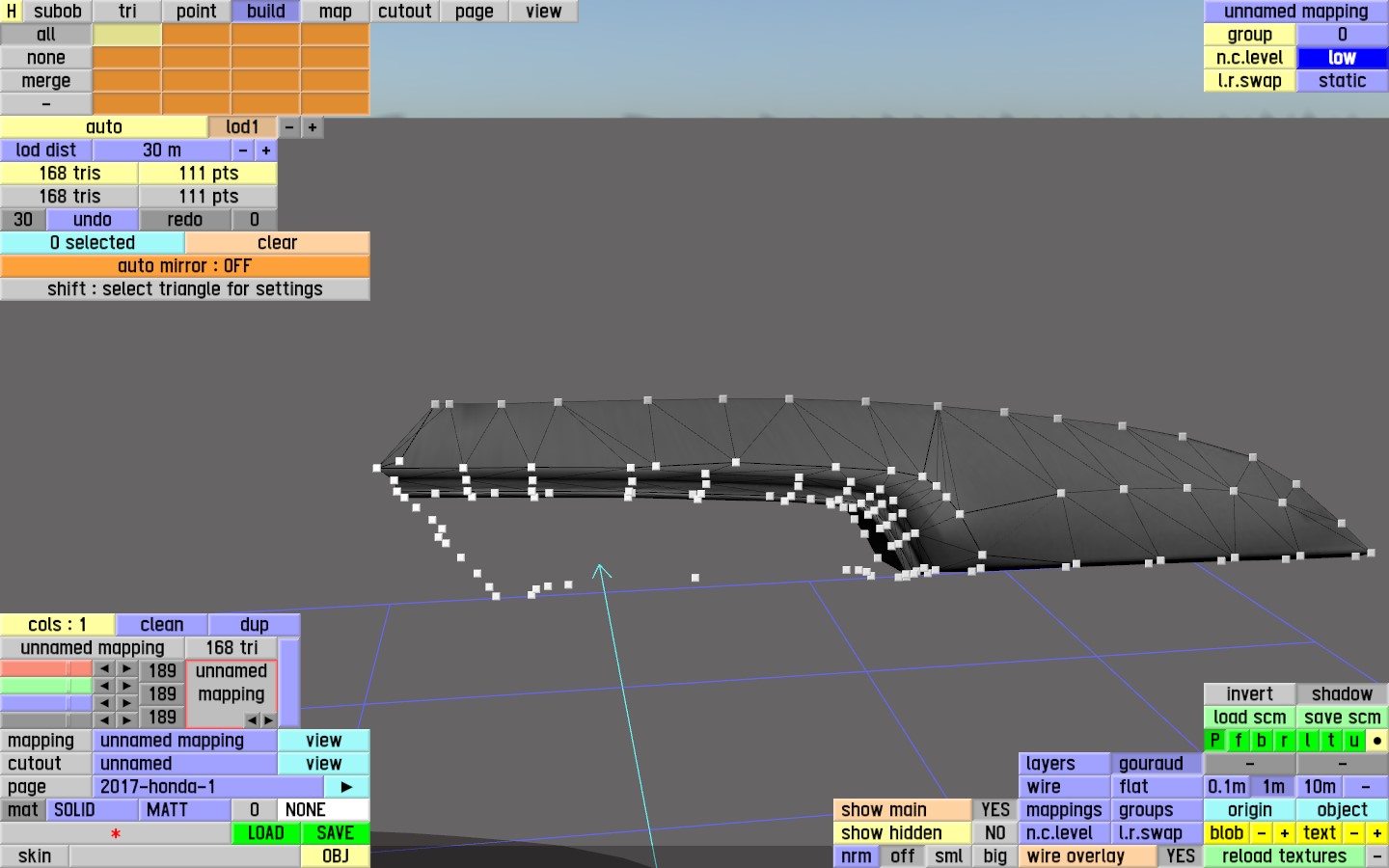Adjust the red colour slider
The width and height of the screenshot is (1389, 868).
(x=46, y=668)
